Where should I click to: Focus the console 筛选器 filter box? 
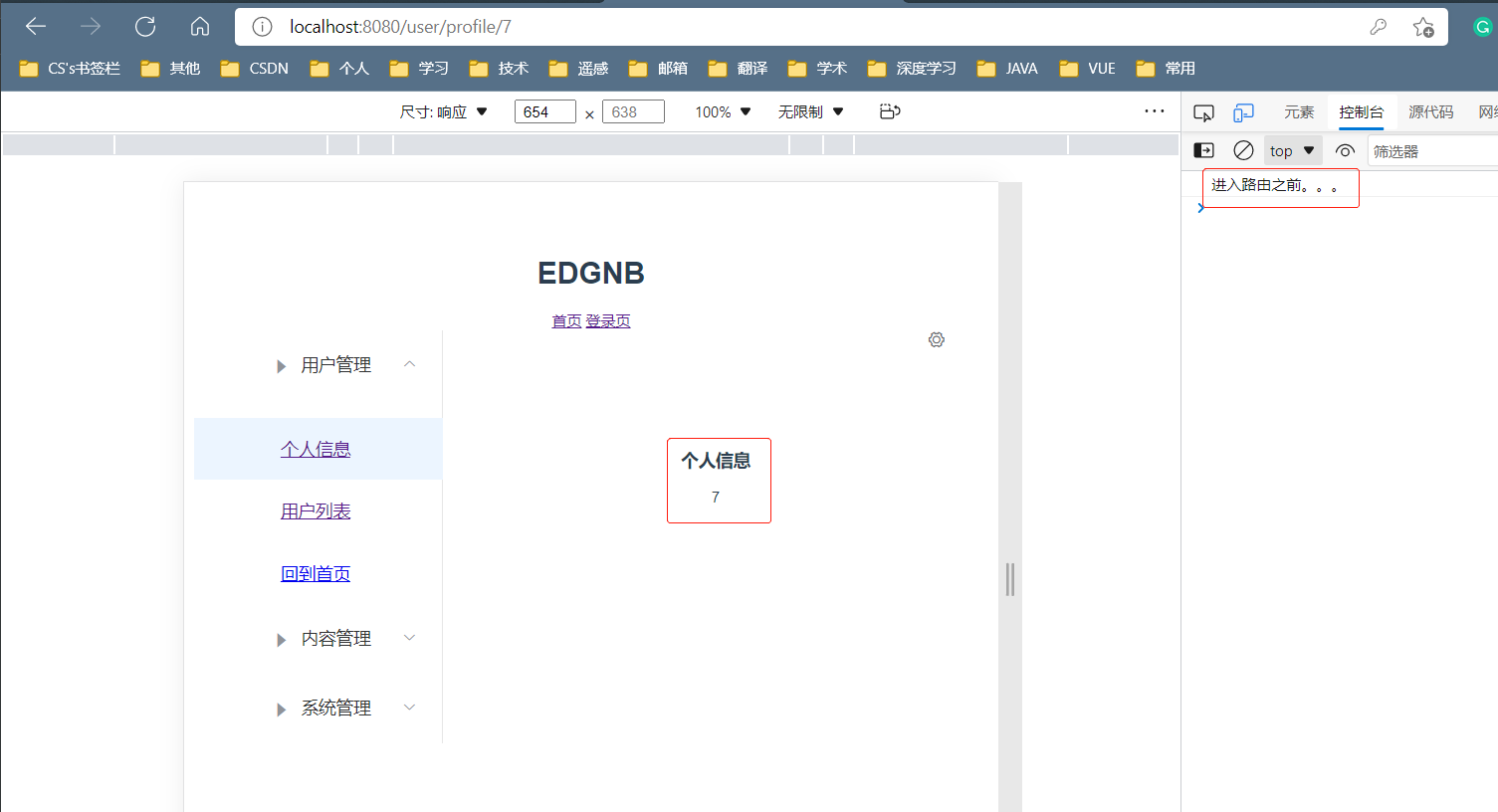1433,151
